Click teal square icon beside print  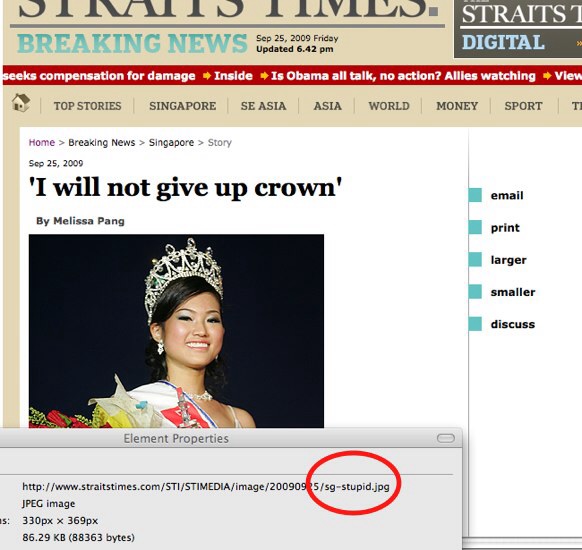[x=475, y=227]
